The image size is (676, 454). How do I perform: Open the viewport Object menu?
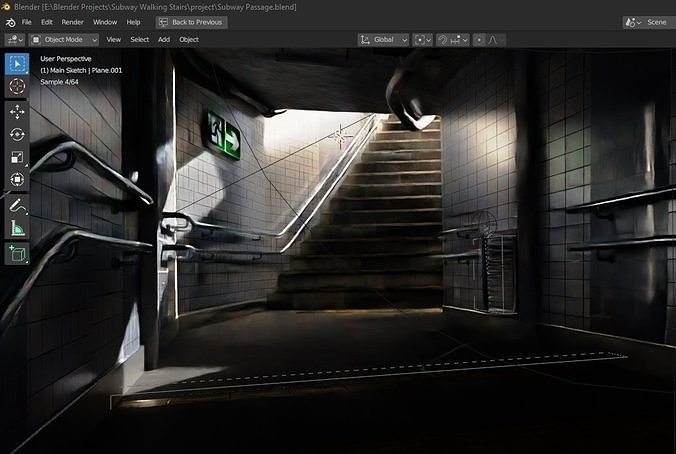point(189,40)
